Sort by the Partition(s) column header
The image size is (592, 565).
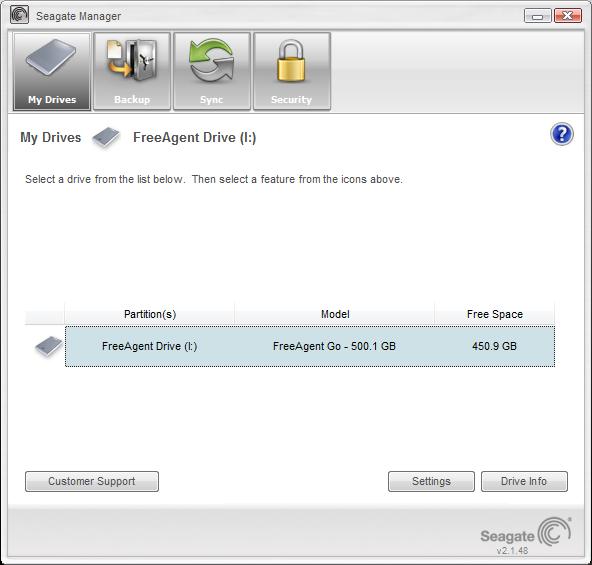coord(150,314)
